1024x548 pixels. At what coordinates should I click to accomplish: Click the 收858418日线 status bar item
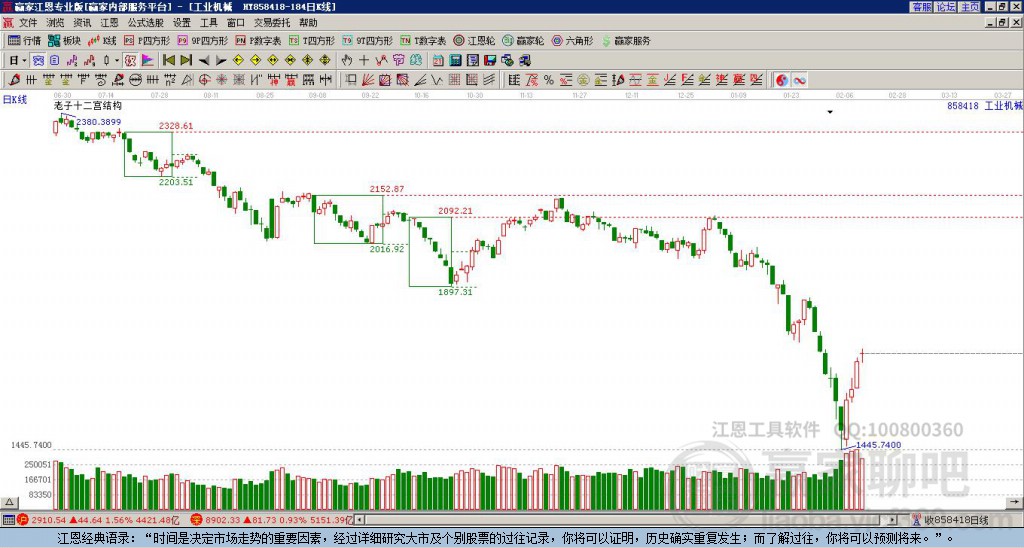click(x=950, y=520)
